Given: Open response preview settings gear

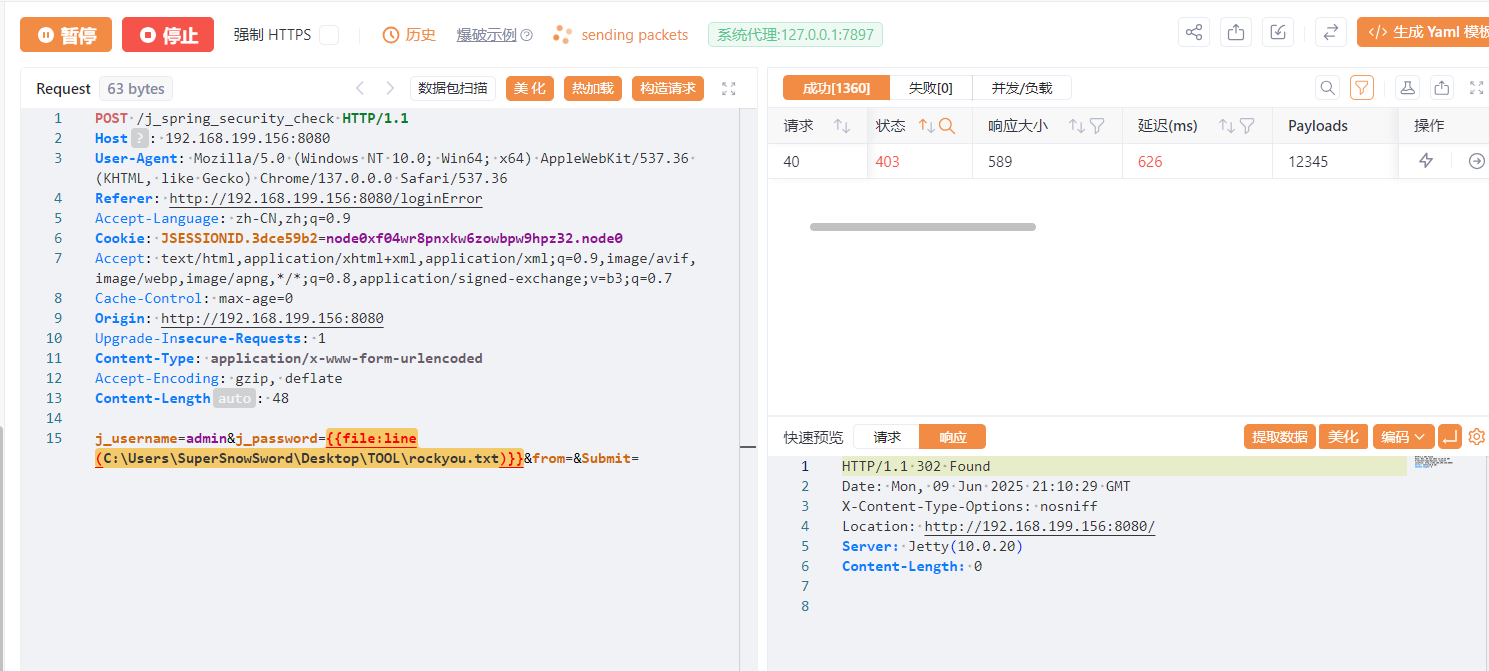Looking at the screenshot, I should coord(1477,437).
